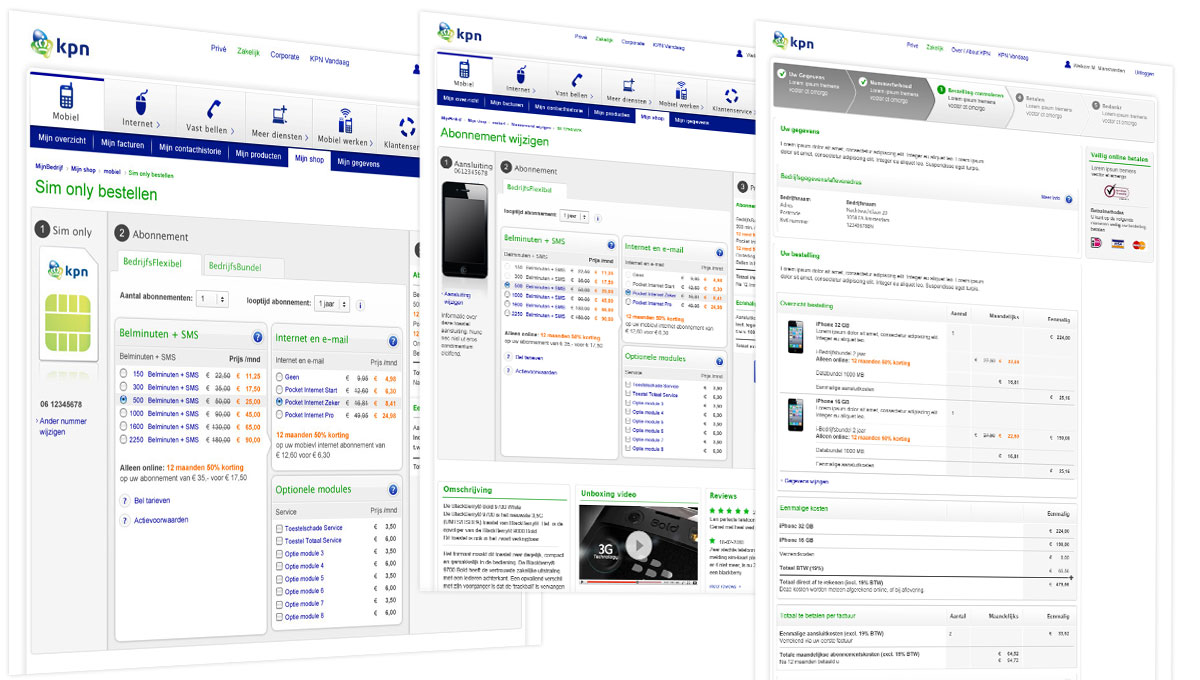The image size is (1200, 680).
Task: Select Pocket Internet Start radio, left window
Action: tap(279, 390)
